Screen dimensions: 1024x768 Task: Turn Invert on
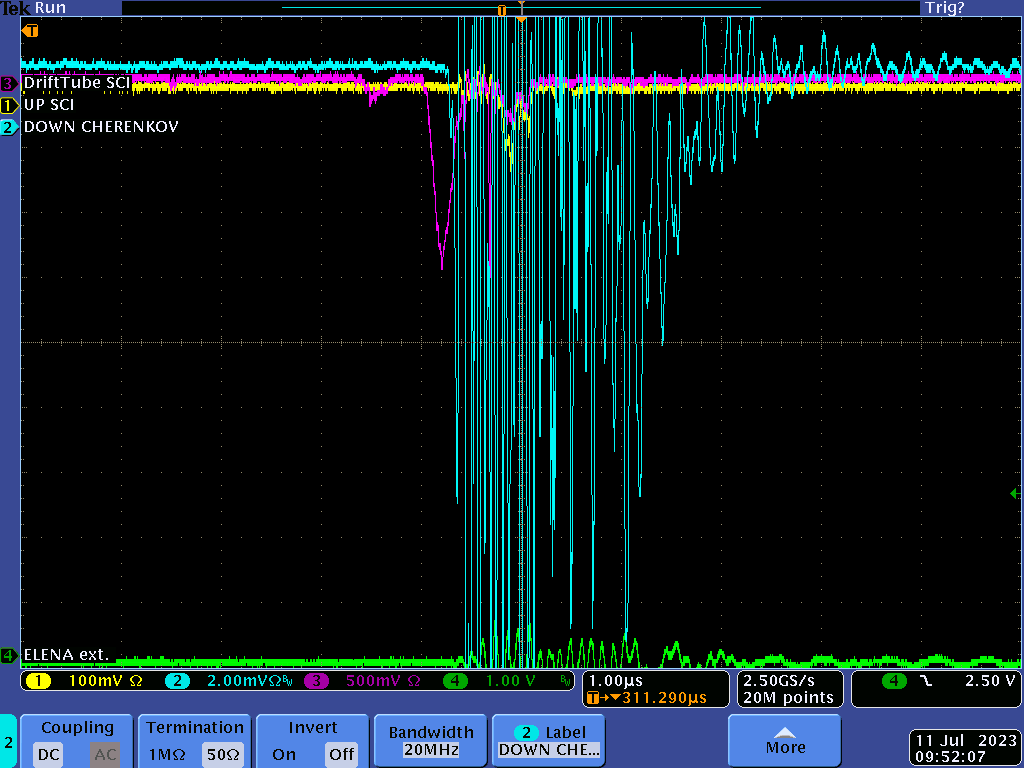[x=284, y=754]
